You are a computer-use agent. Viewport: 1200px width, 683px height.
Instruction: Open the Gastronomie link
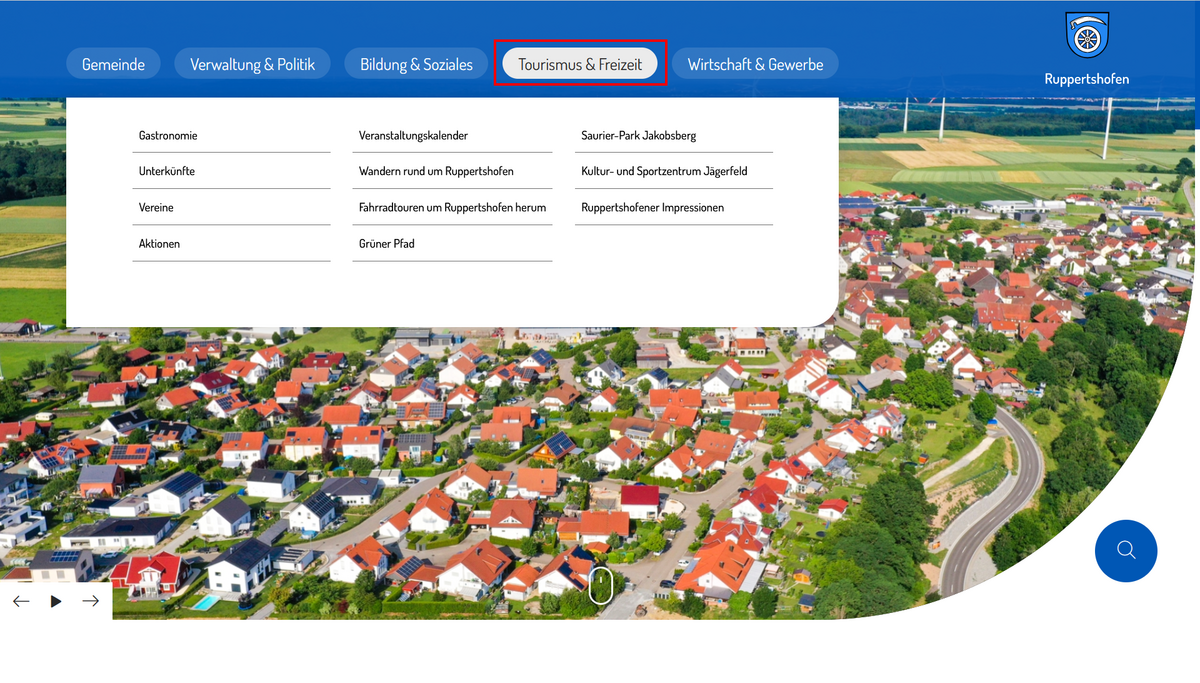(231, 135)
